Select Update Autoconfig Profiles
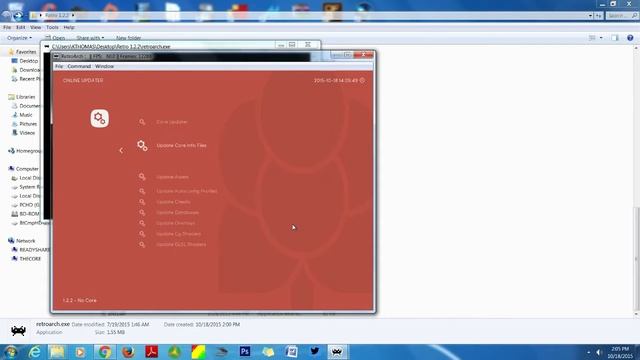This screenshot has height=360, width=640. 187,191
